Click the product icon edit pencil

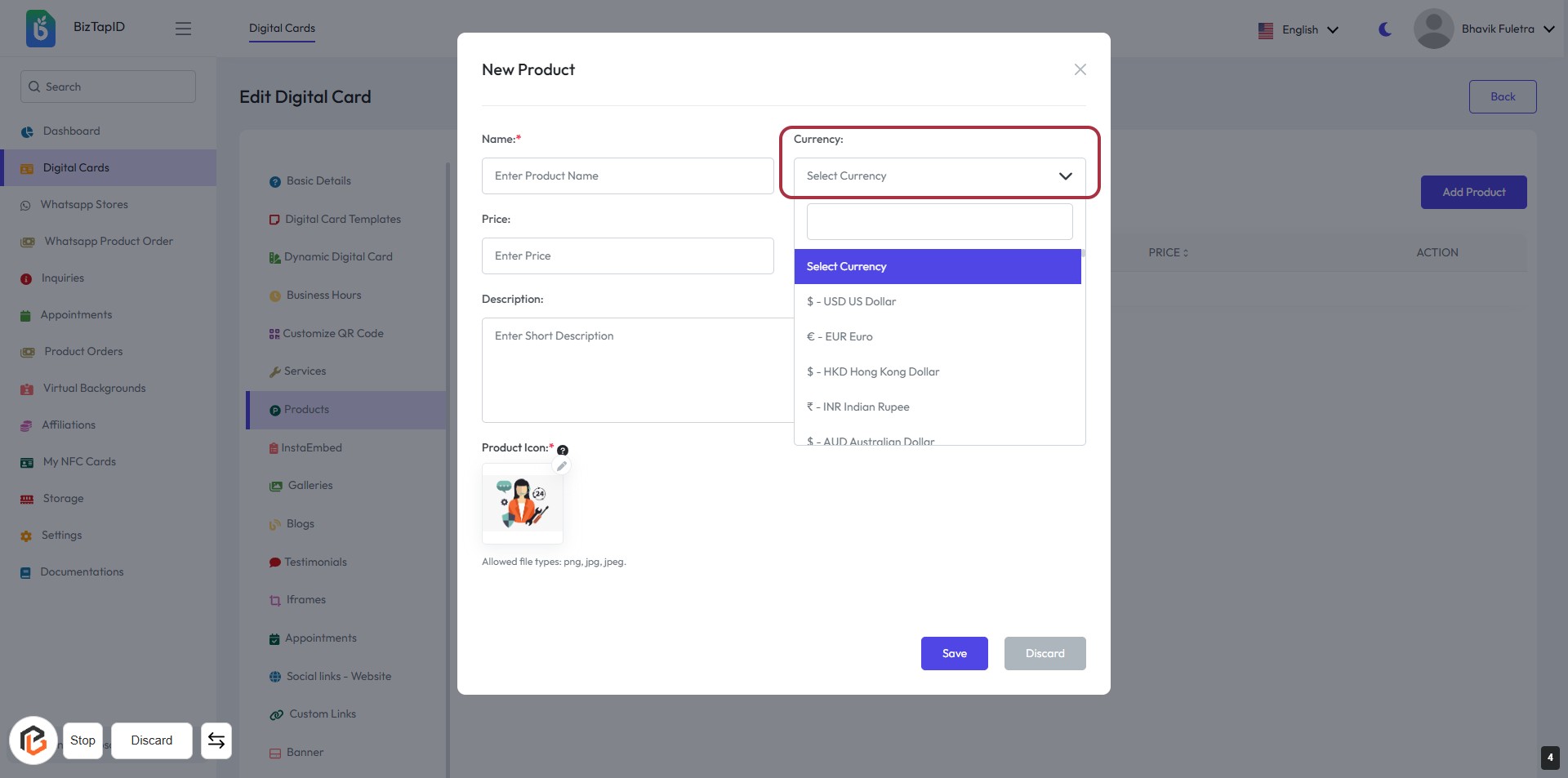tap(562, 466)
